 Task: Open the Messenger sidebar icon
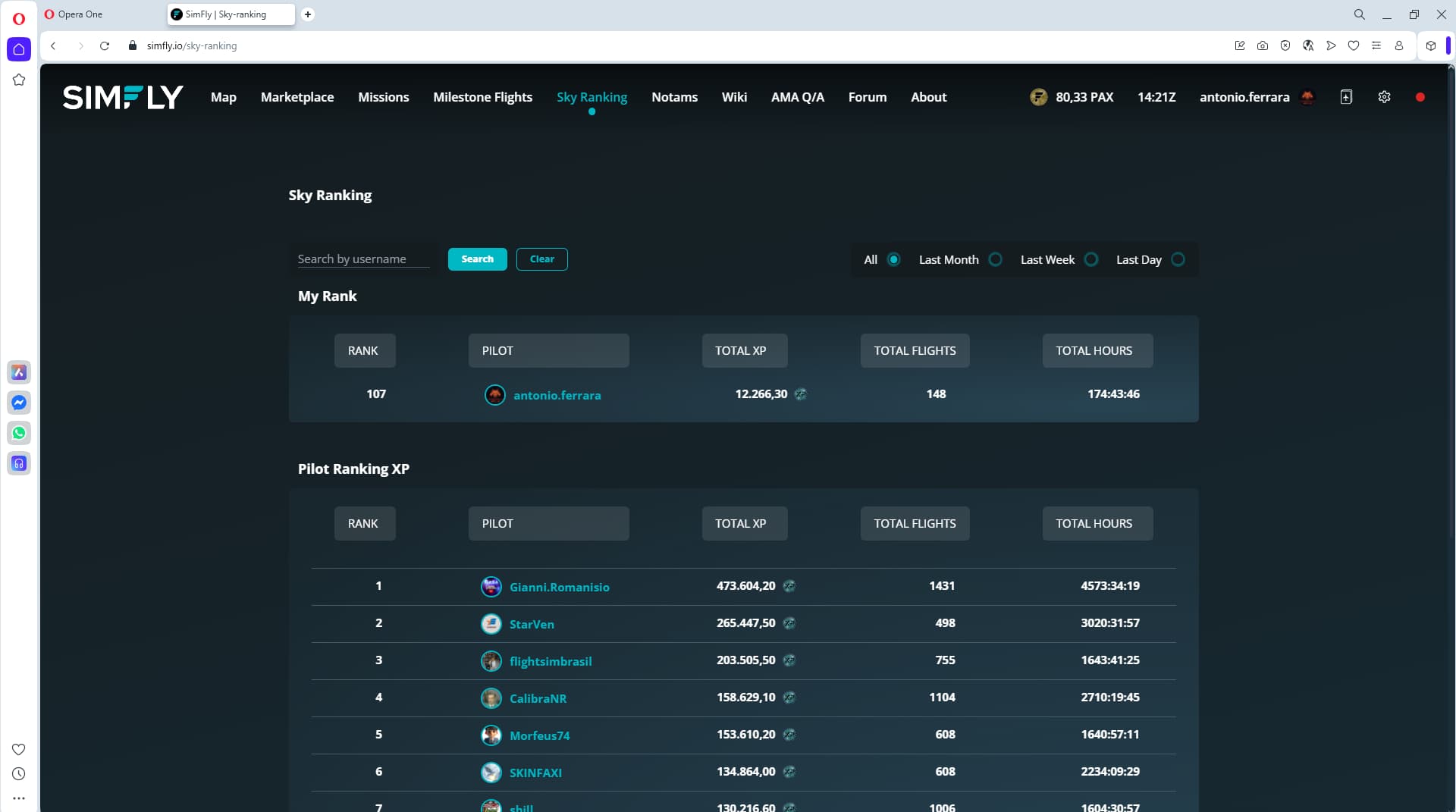pyautogui.click(x=19, y=403)
